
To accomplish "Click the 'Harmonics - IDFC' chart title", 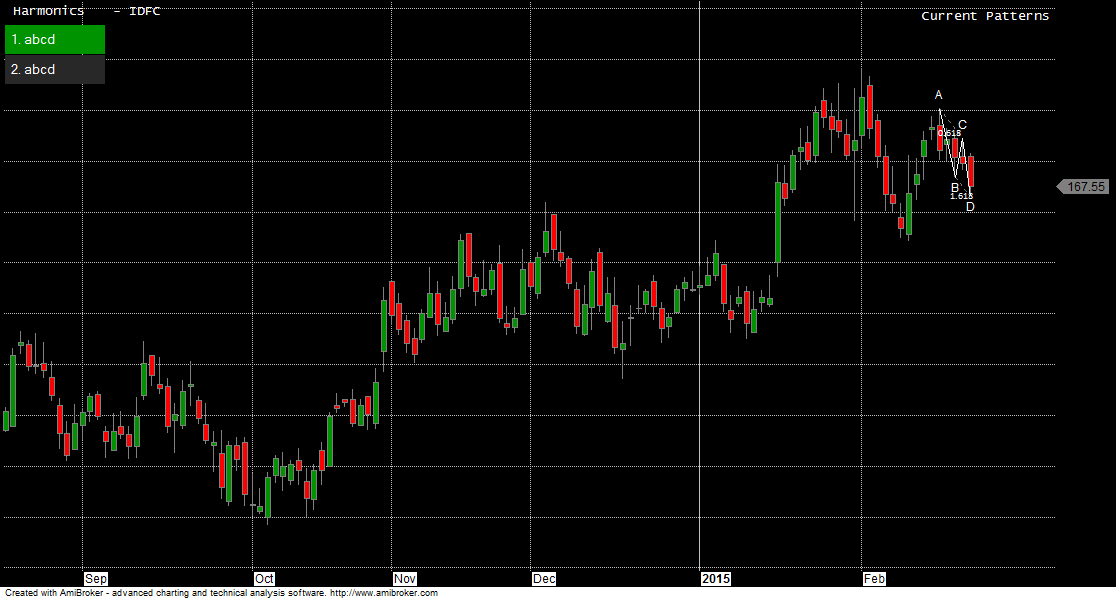I will pos(86,11).
